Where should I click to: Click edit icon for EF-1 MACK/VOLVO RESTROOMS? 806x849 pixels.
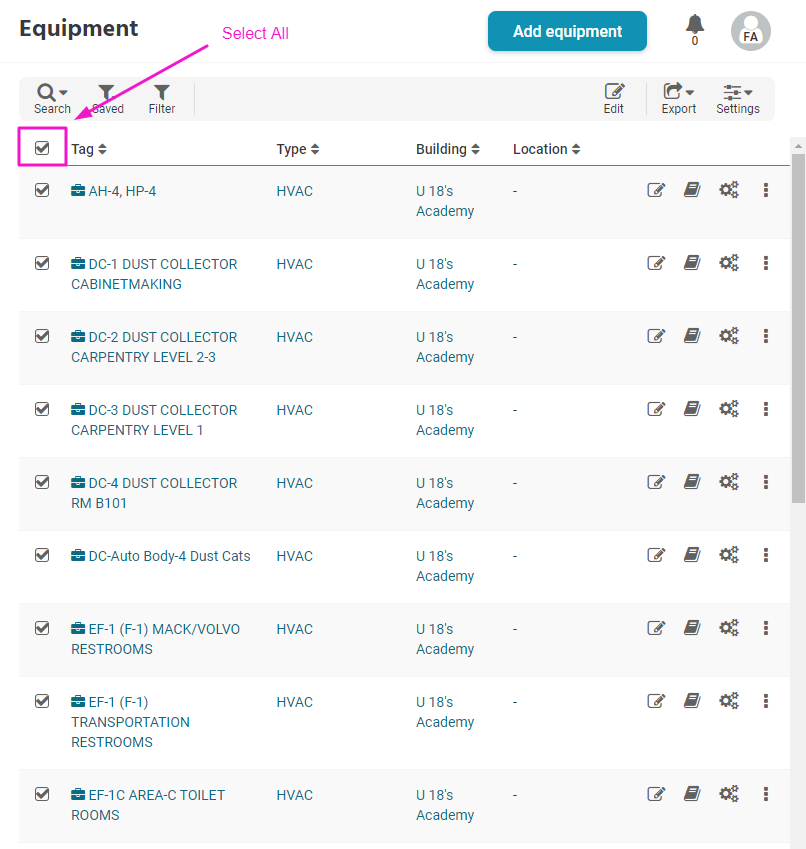[656, 628]
